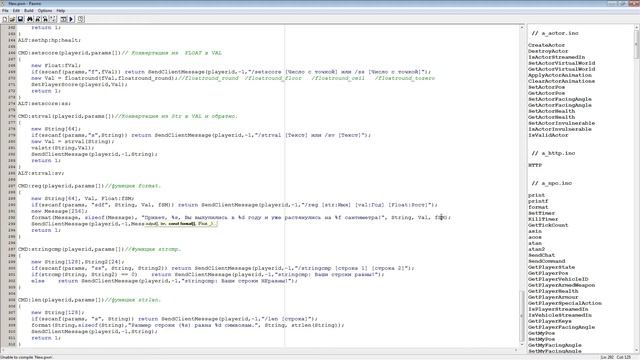Open the Help menu
This screenshot has width=640, height=360.
coord(61,11)
